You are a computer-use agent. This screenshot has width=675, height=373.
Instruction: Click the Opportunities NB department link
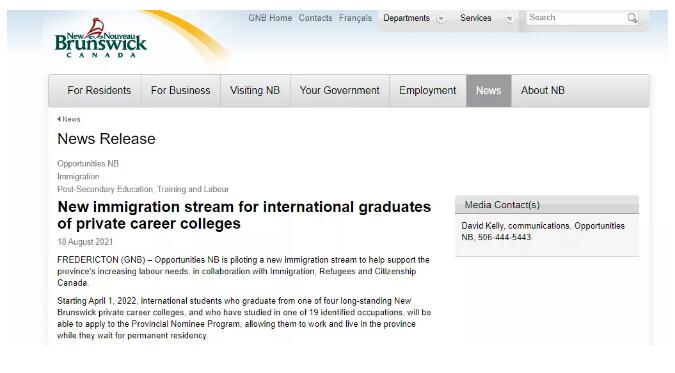[88, 164]
